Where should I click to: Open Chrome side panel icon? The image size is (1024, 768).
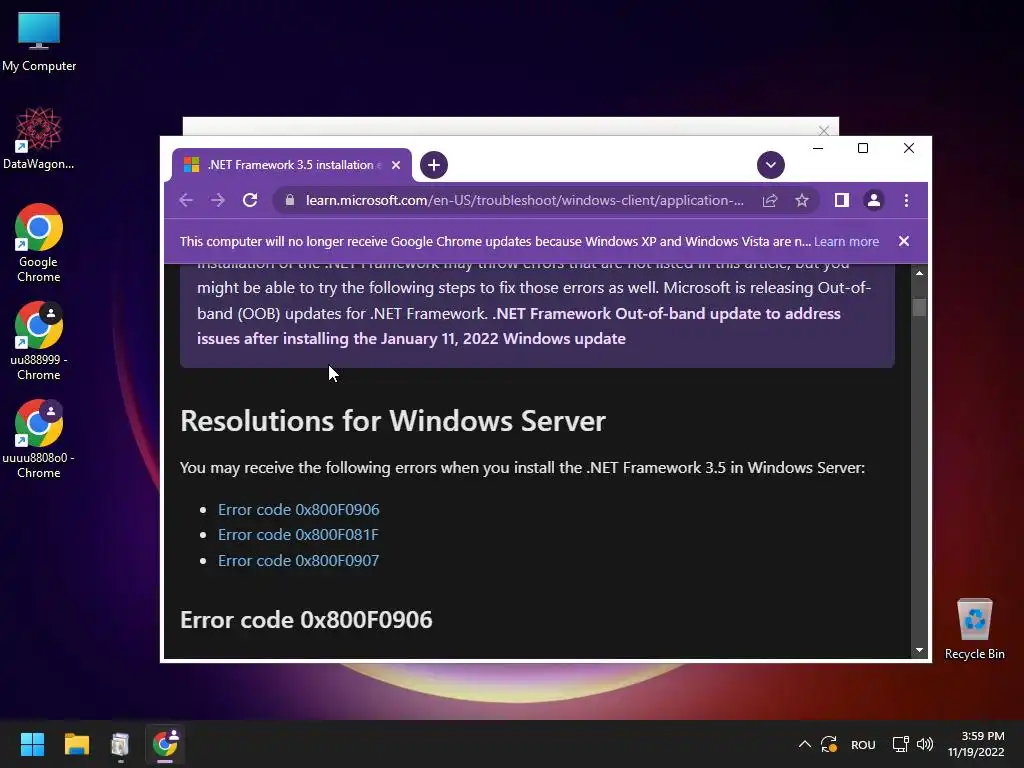coord(842,200)
